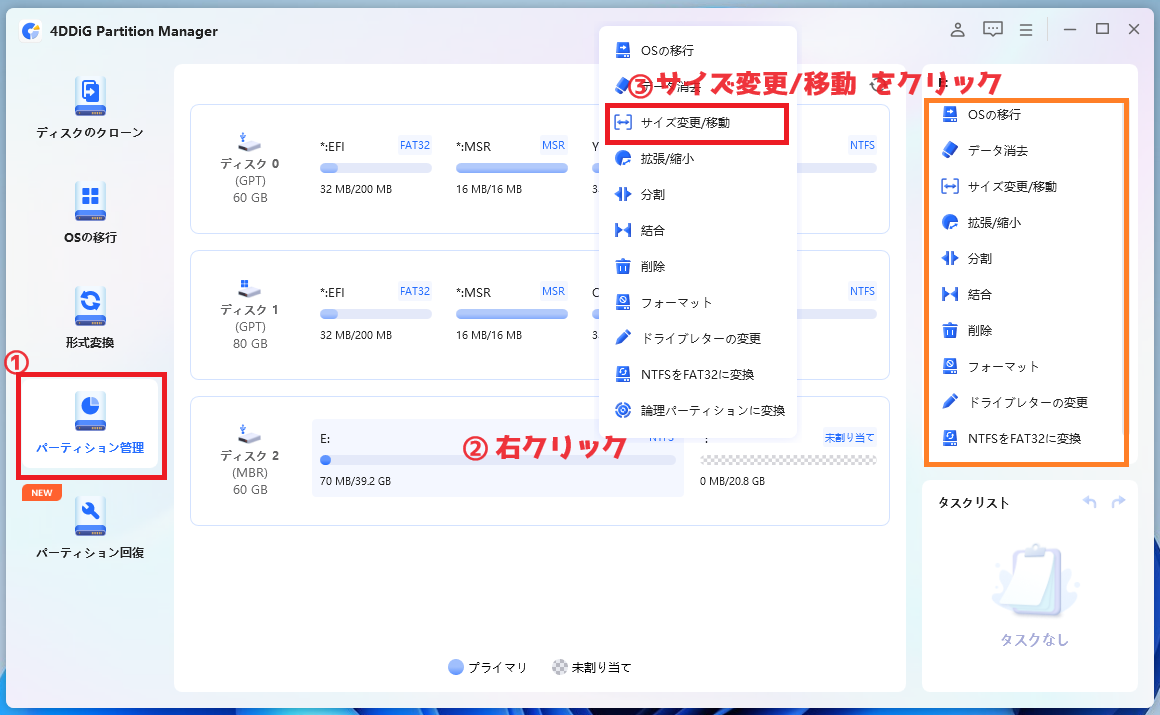This screenshot has height=715, width=1160.
Task: Click the プライマリ legend entry
Action: coord(488,667)
